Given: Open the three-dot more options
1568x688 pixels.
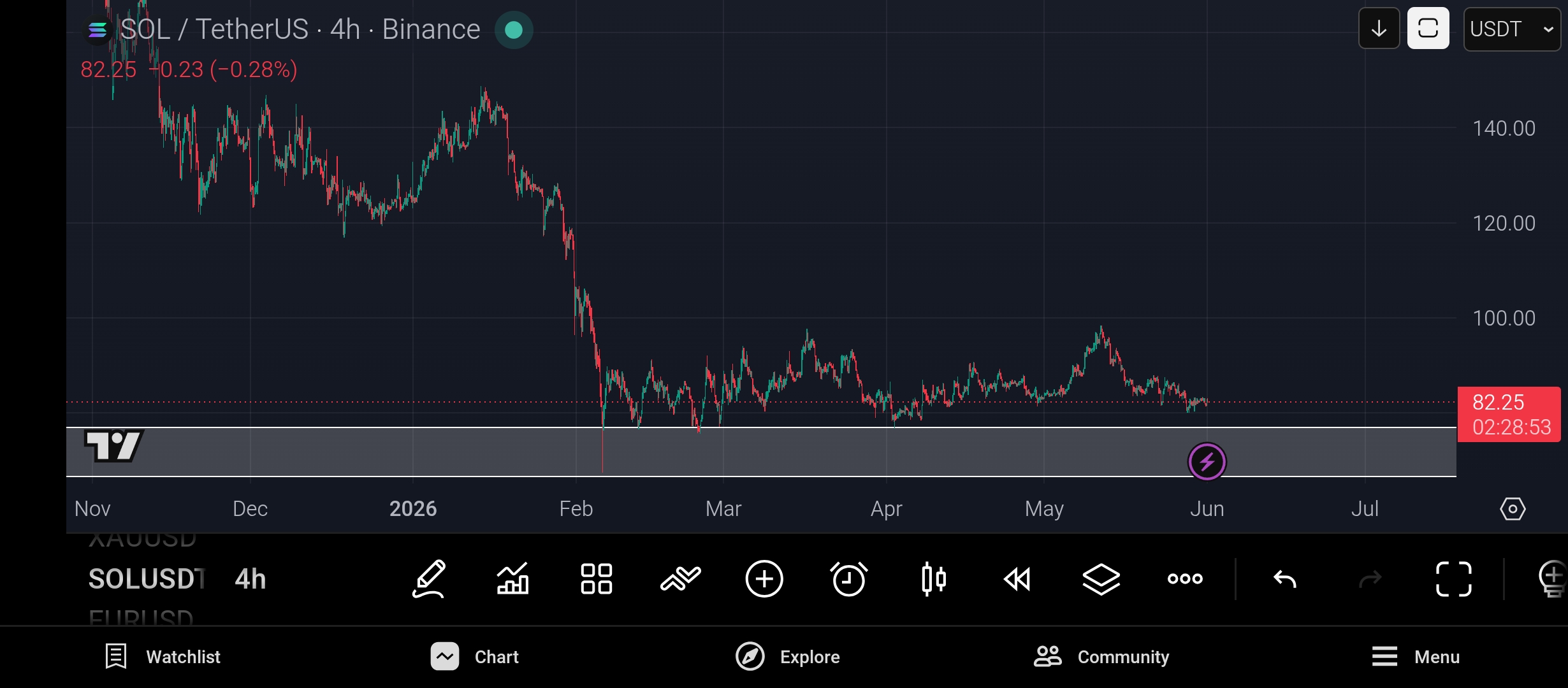Looking at the screenshot, I should click(x=1185, y=579).
